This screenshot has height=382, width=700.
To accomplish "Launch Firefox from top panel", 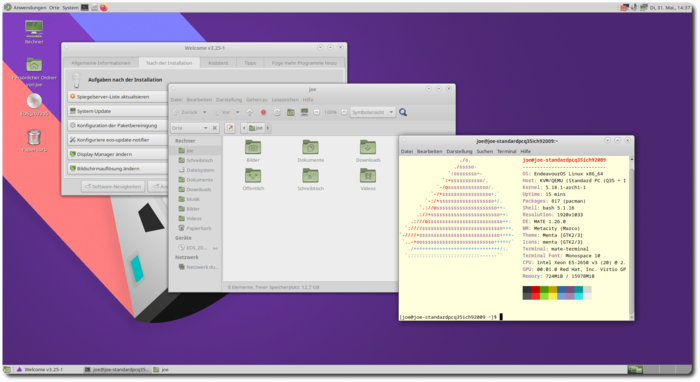I will pyautogui.click(x=104, y=7).
